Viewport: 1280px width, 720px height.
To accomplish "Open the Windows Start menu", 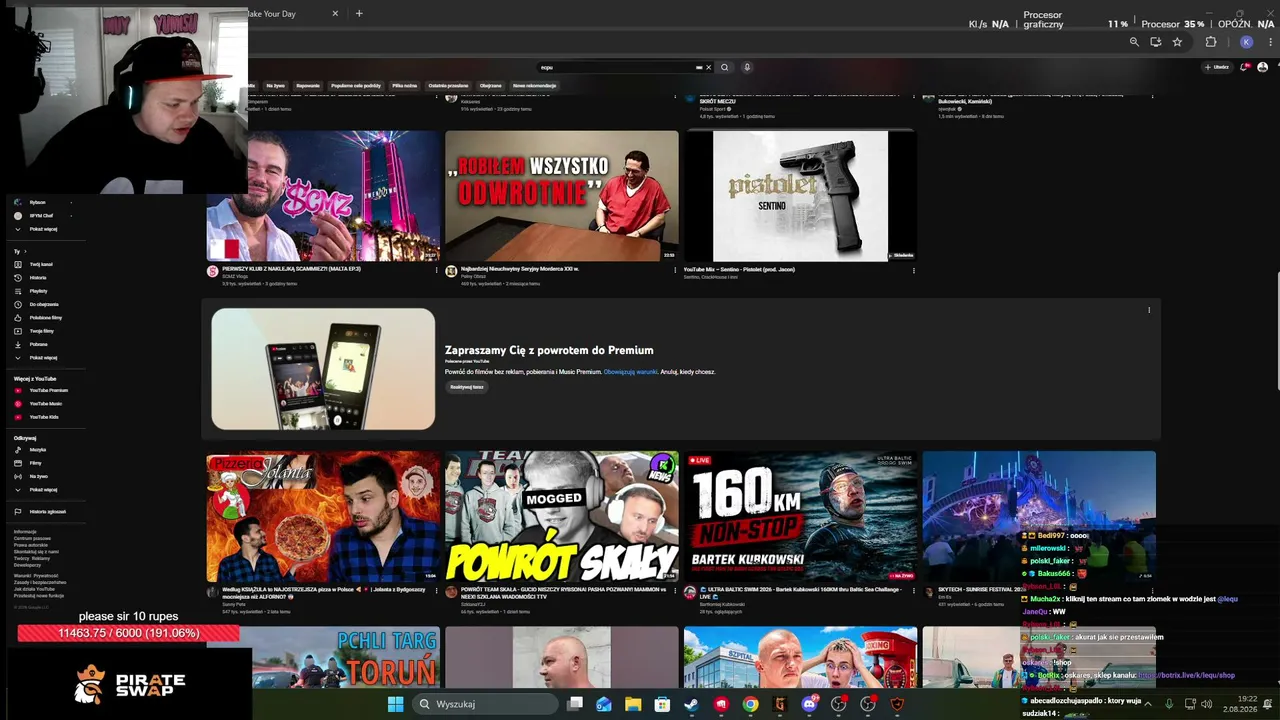I will [395, 704].
